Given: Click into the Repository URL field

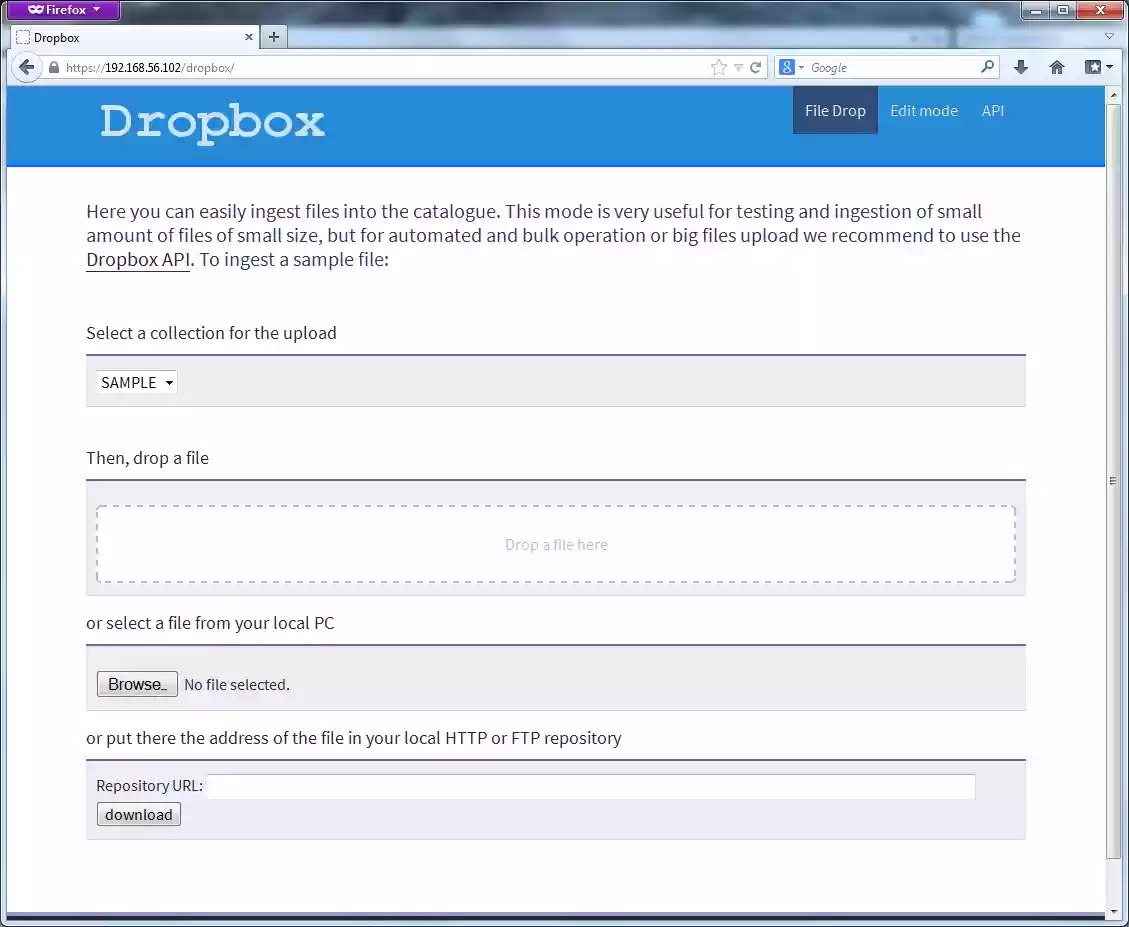Looking at the screenshot, I should point(590,787).
